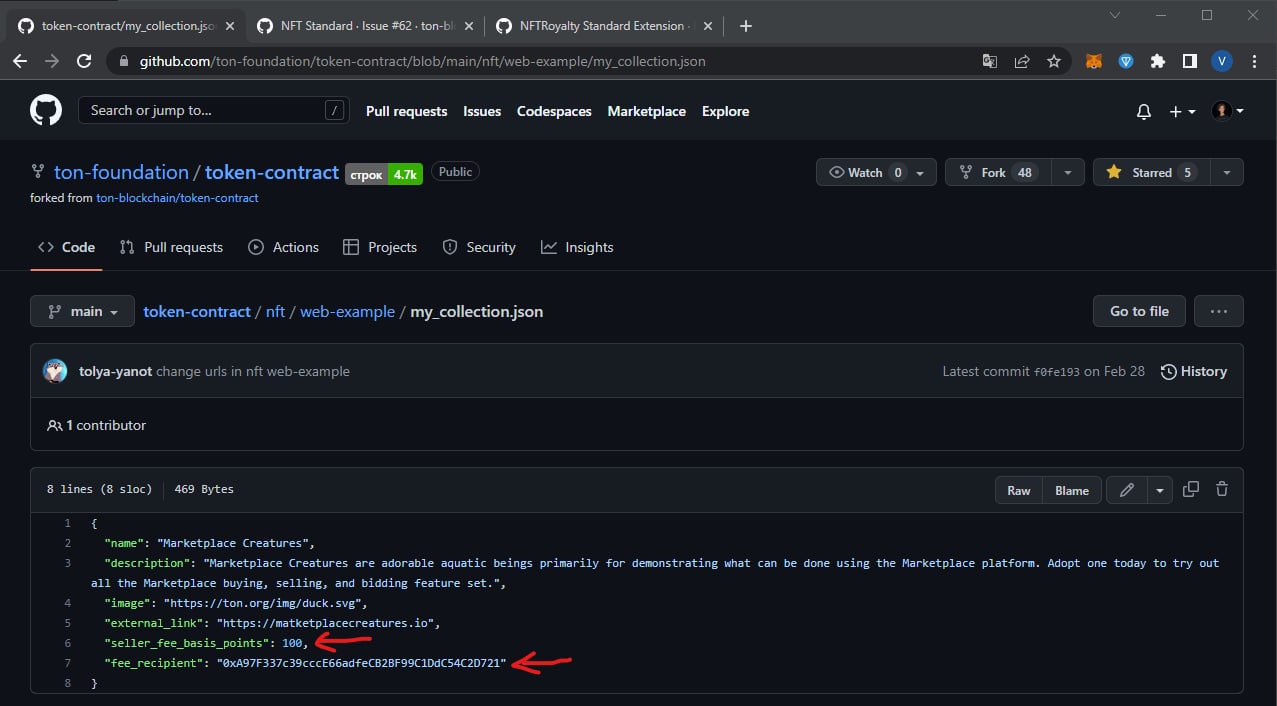
Task: View the Raw file
Action: click(1019, 490)
